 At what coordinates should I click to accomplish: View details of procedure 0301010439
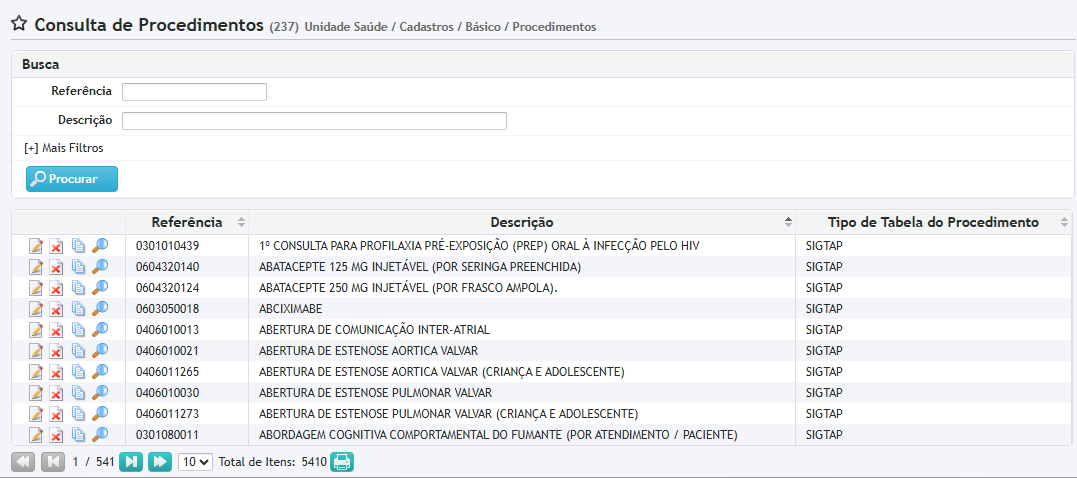99,246
